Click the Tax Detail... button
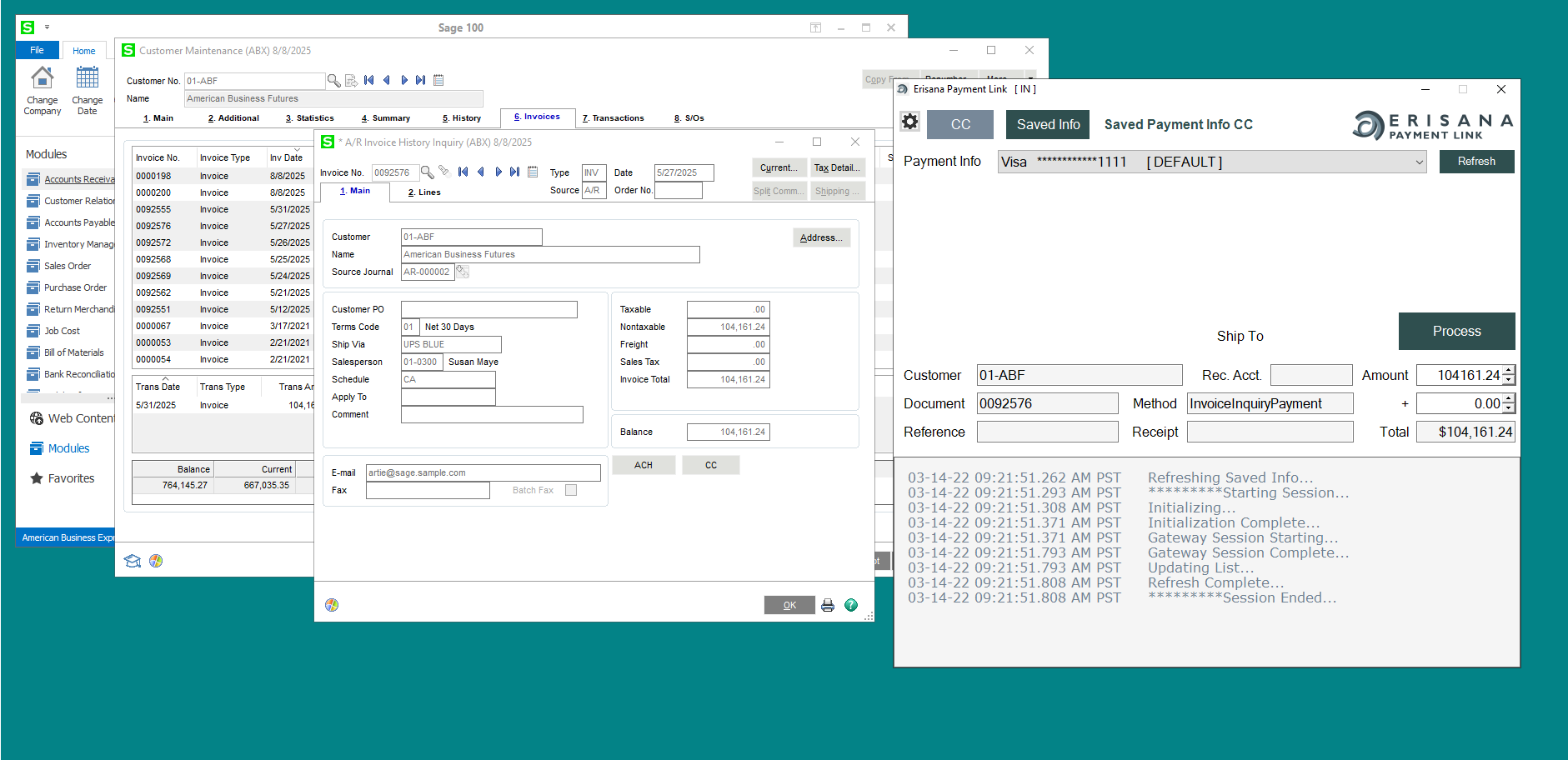 point(837,167)
